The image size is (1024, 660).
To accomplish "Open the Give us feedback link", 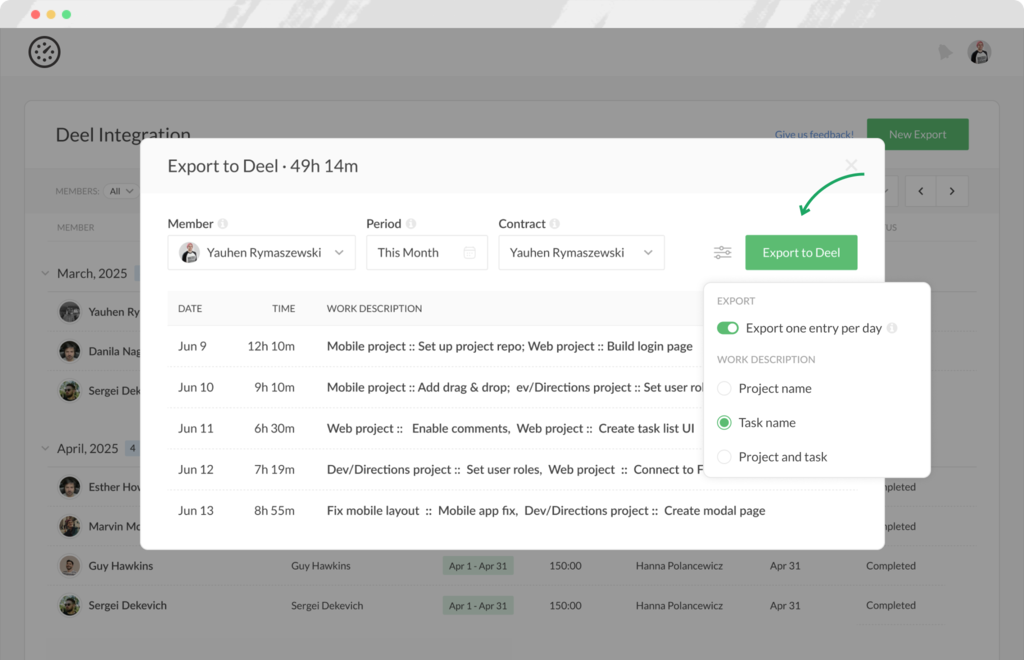I will coord(814,135).
